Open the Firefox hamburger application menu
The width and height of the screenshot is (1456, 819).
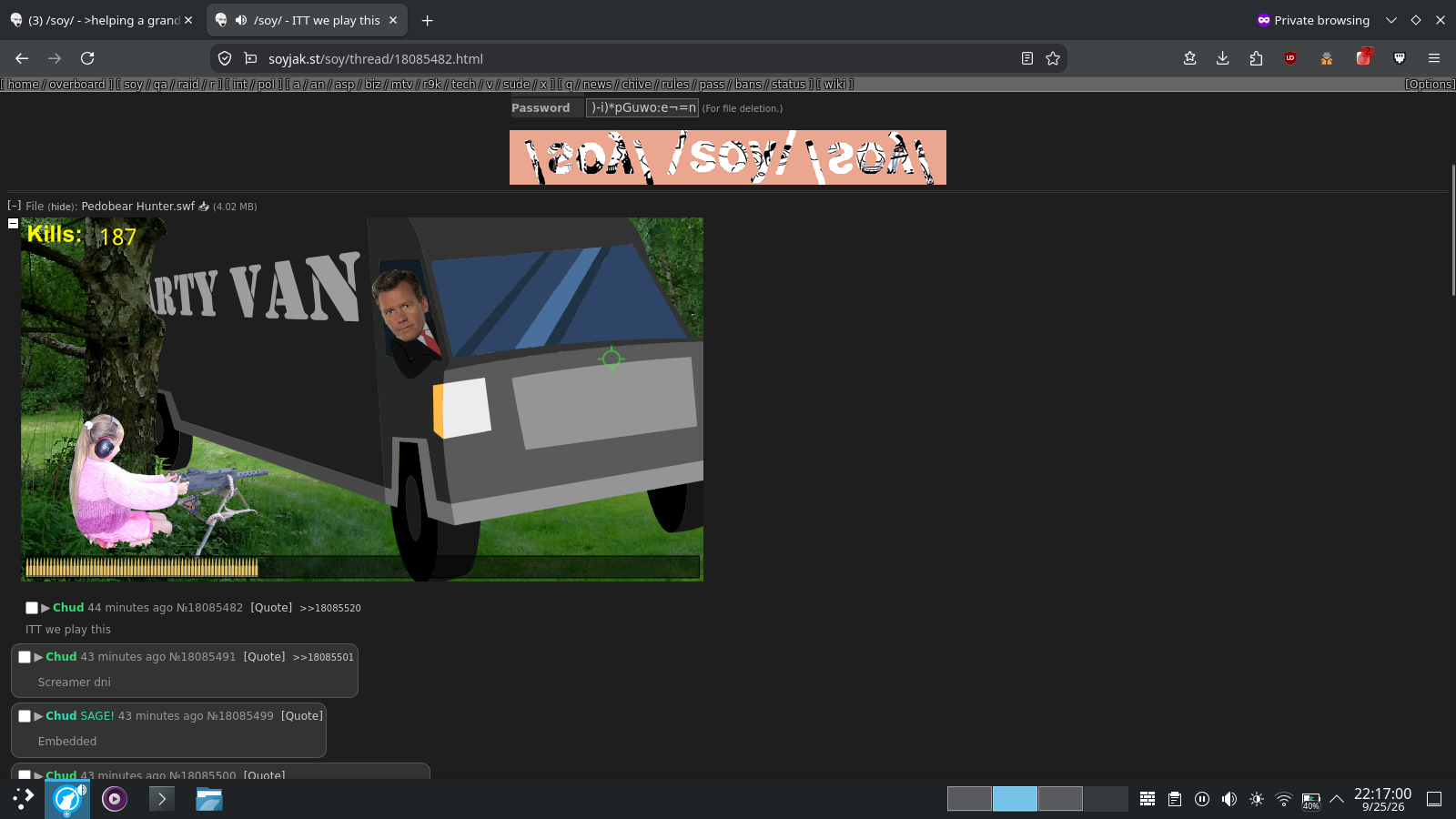[x=1434, y=58]
